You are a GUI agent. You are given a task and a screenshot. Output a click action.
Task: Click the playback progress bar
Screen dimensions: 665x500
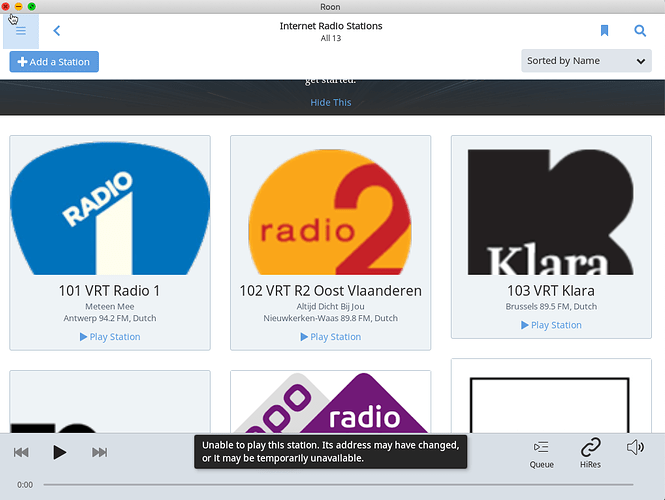[338, 484]
